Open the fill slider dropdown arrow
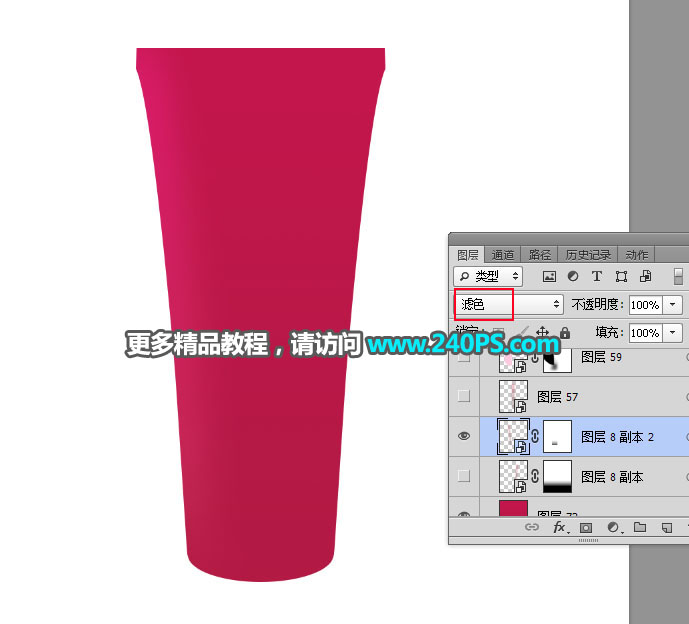 click(x=672, y=333)
